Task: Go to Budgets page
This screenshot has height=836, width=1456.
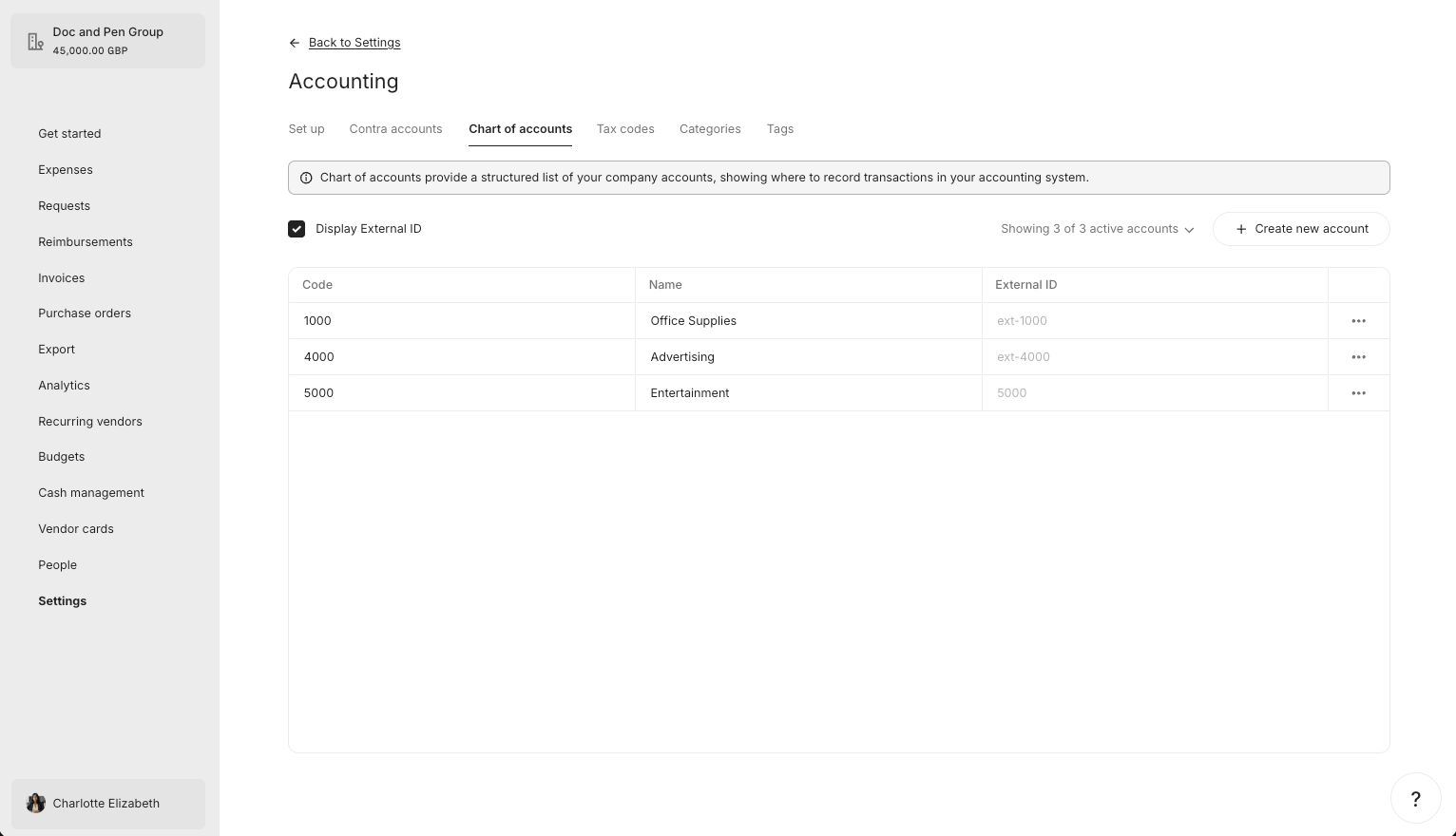Action: (x=62, y=457)
